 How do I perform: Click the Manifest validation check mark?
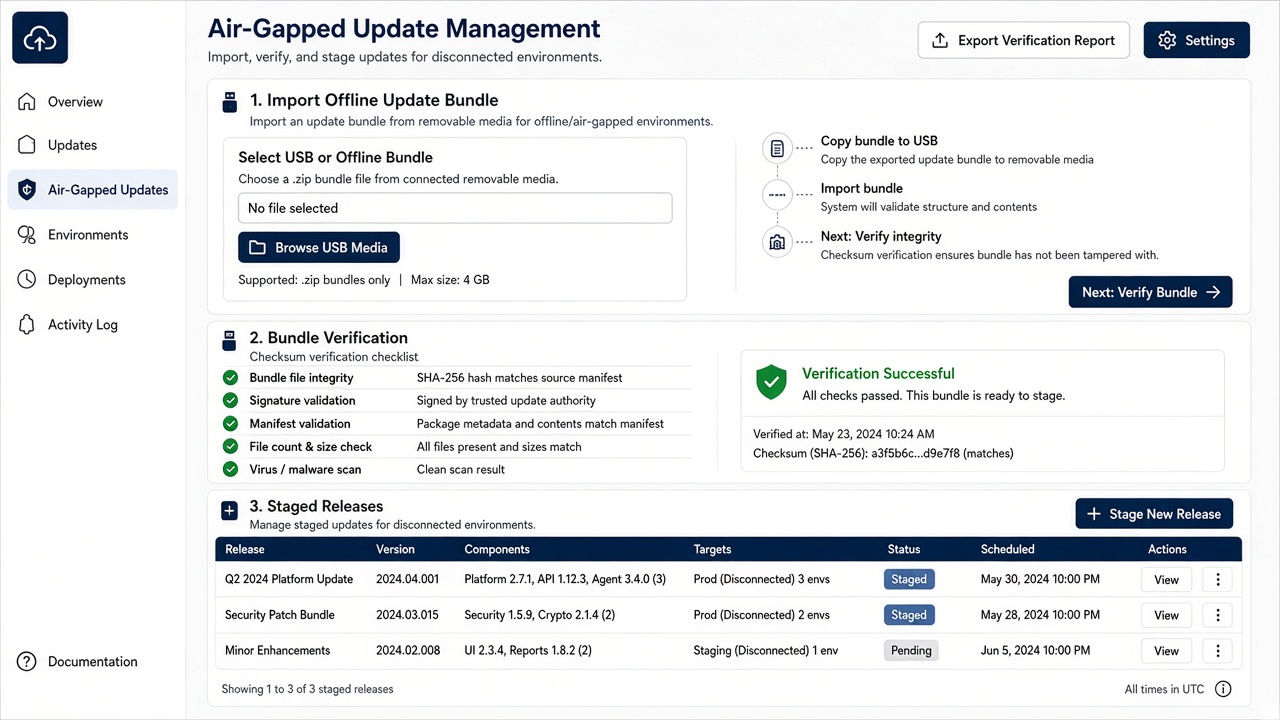[x=230, y=423]
